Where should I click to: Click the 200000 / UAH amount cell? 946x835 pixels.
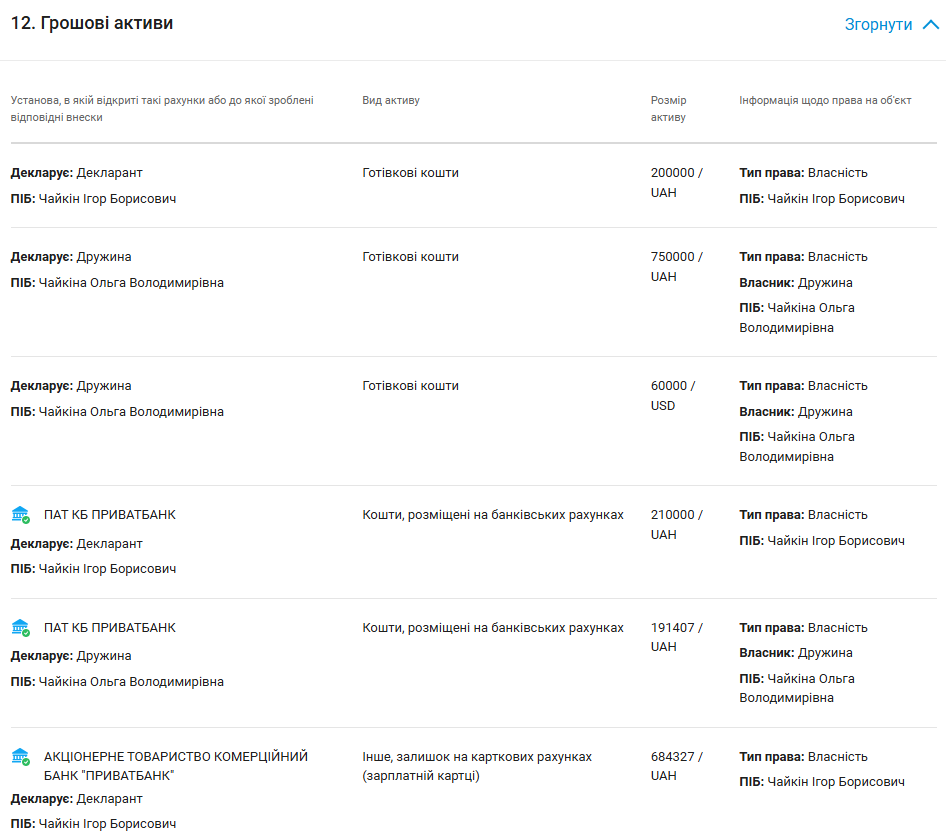coord(677,183)
